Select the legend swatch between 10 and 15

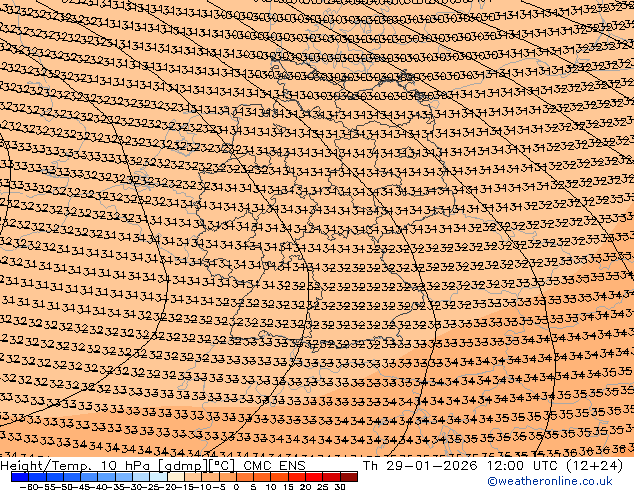[x=279, y=477]
